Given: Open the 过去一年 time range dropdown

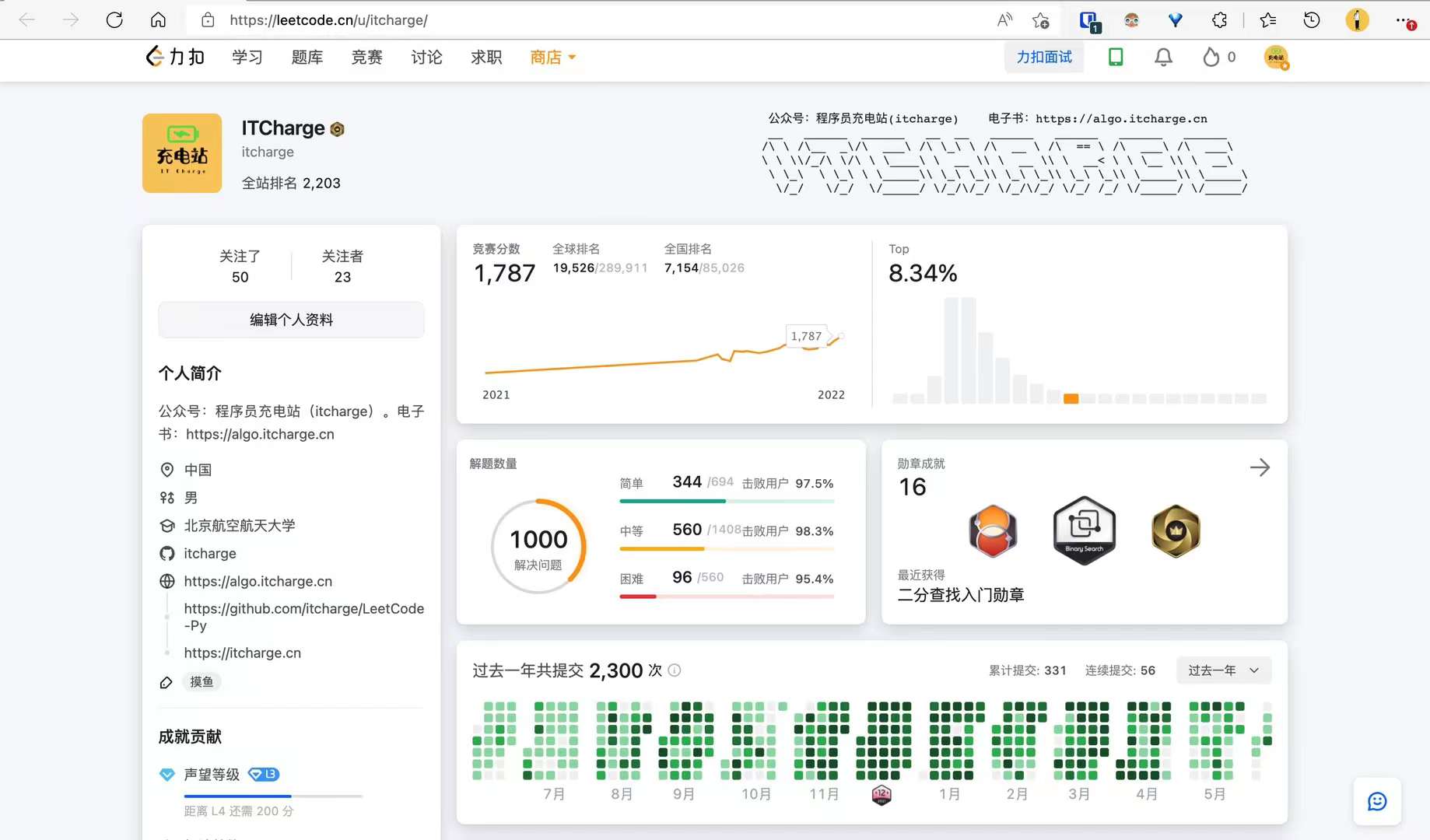Looking at the screenshot, I should [1224, 670].
